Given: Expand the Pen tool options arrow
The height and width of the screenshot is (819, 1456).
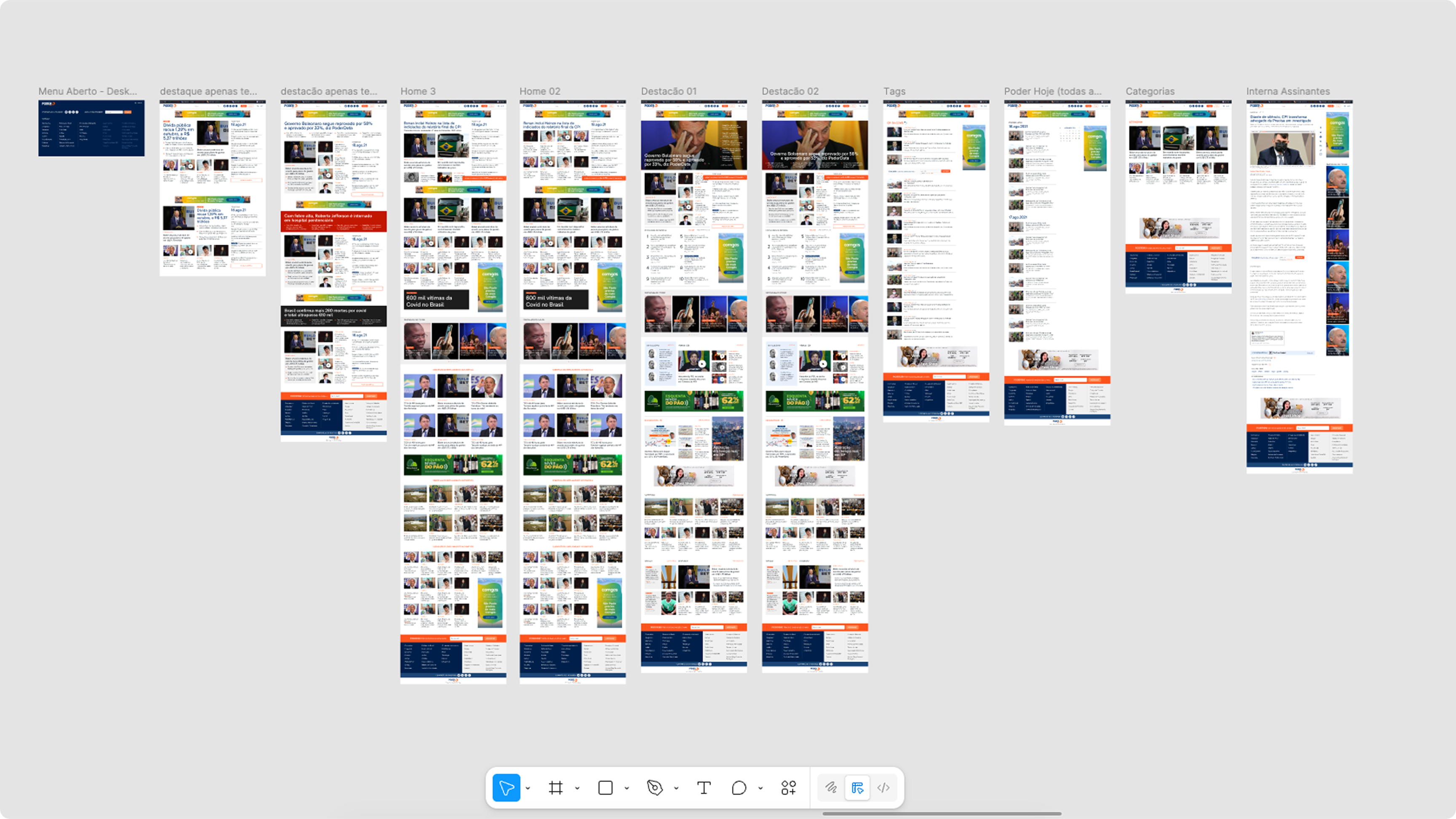Looking at the screenshot, I should pos(676,788).
